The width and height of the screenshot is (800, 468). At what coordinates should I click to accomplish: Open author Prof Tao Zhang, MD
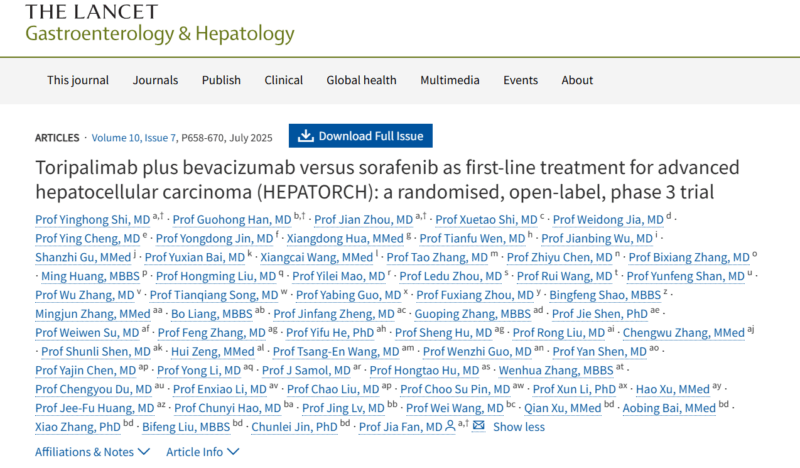pyautogui.click(x=437, y=258)
